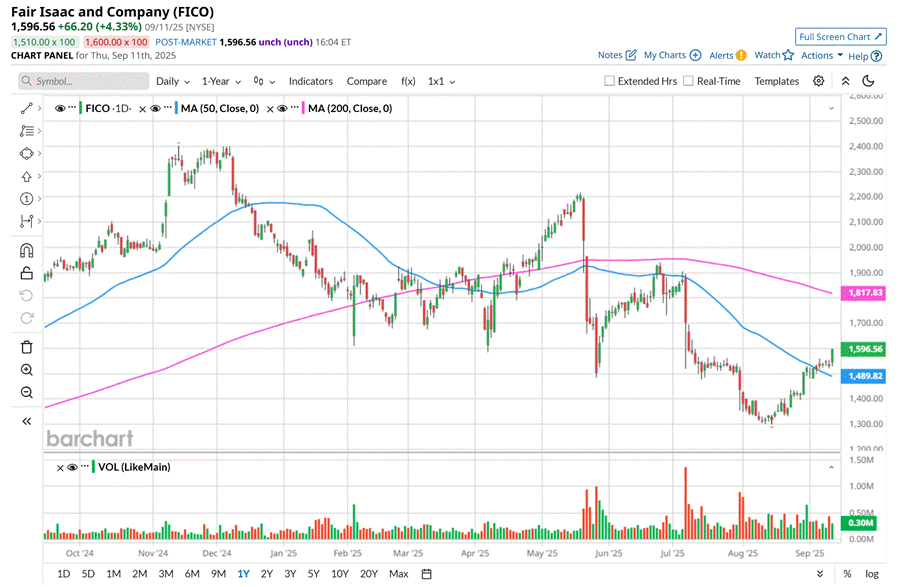
Task: Toggle the magnet snap tool
Action: pyautogui.click(x=26, y=250)
